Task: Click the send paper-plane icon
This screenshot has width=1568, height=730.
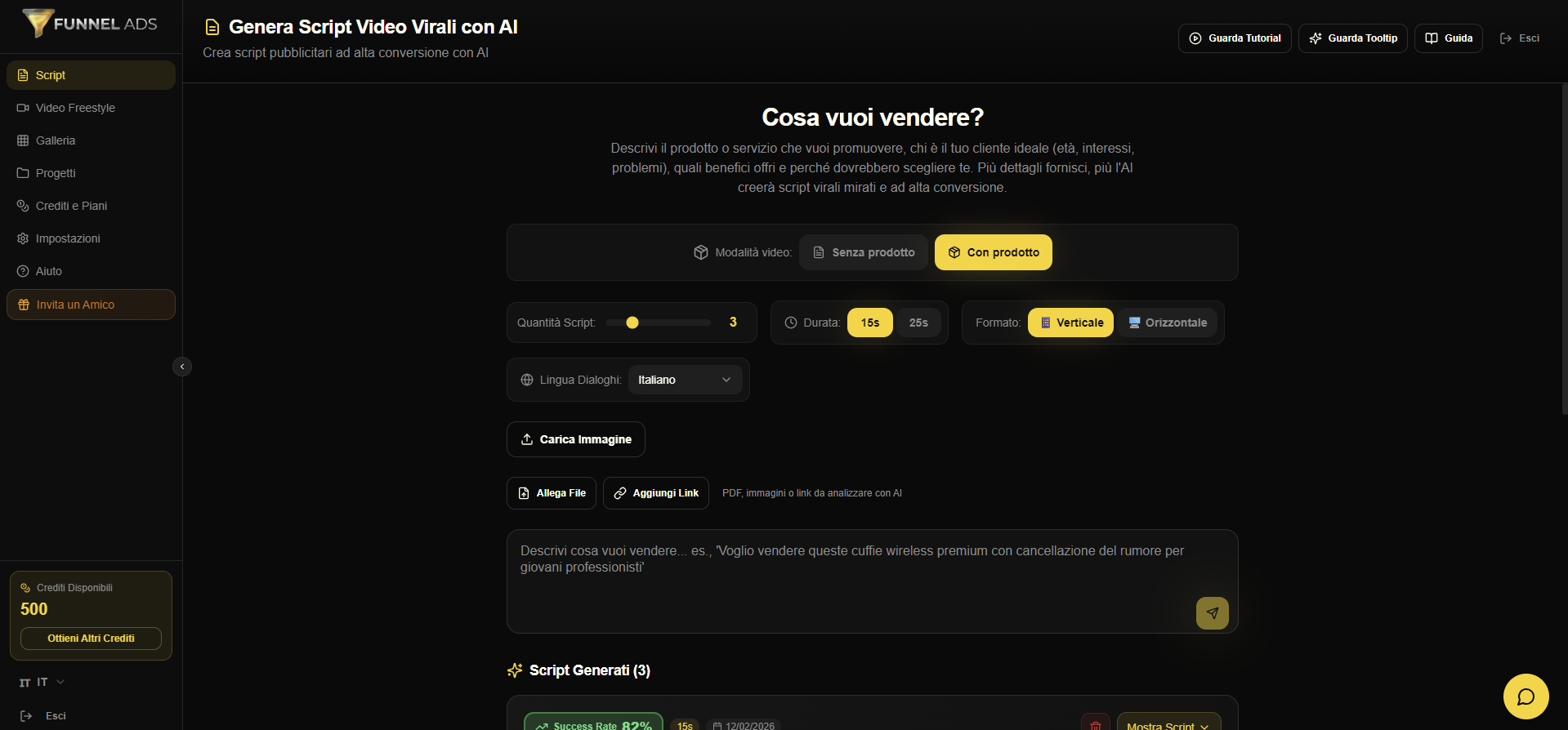Action: [x=1213, y=613]
